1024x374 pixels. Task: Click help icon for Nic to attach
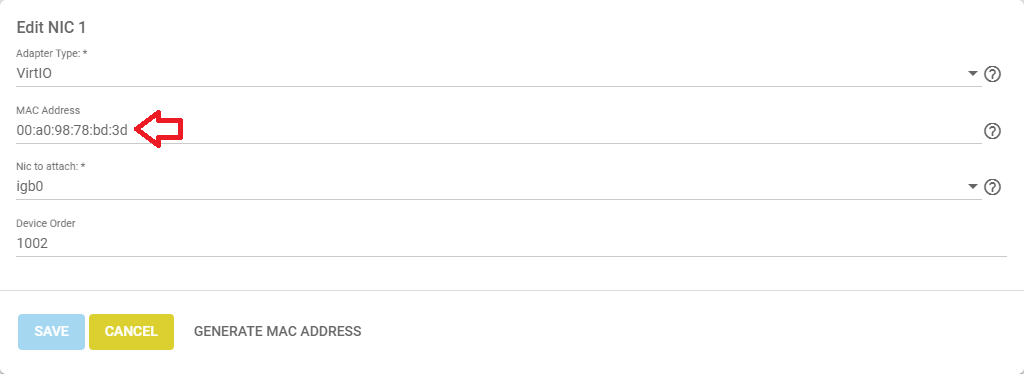pyautogui.click(x=992, y=187)
